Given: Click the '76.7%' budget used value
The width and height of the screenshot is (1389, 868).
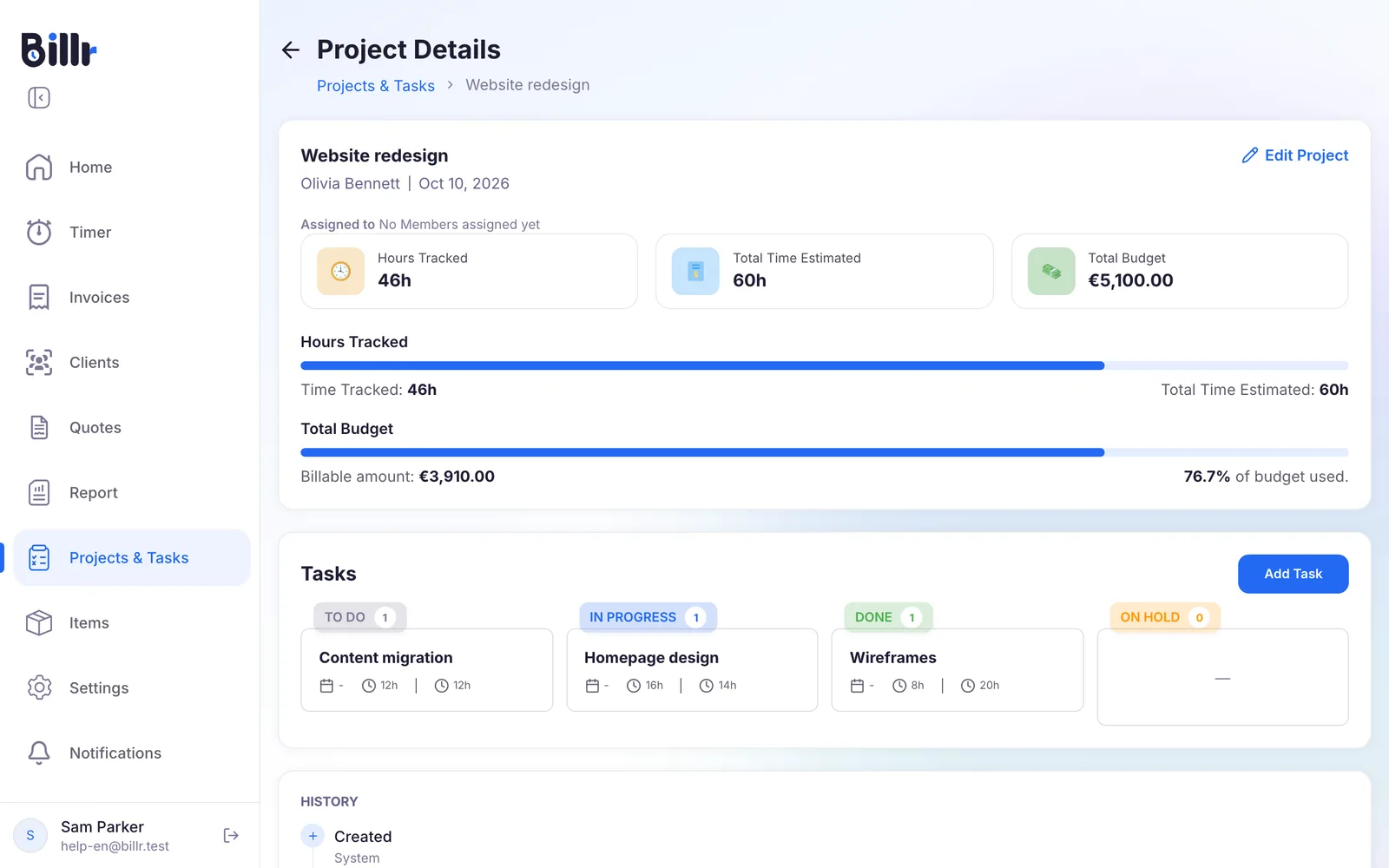Looking at the screenshot, I should point(1207,477).
